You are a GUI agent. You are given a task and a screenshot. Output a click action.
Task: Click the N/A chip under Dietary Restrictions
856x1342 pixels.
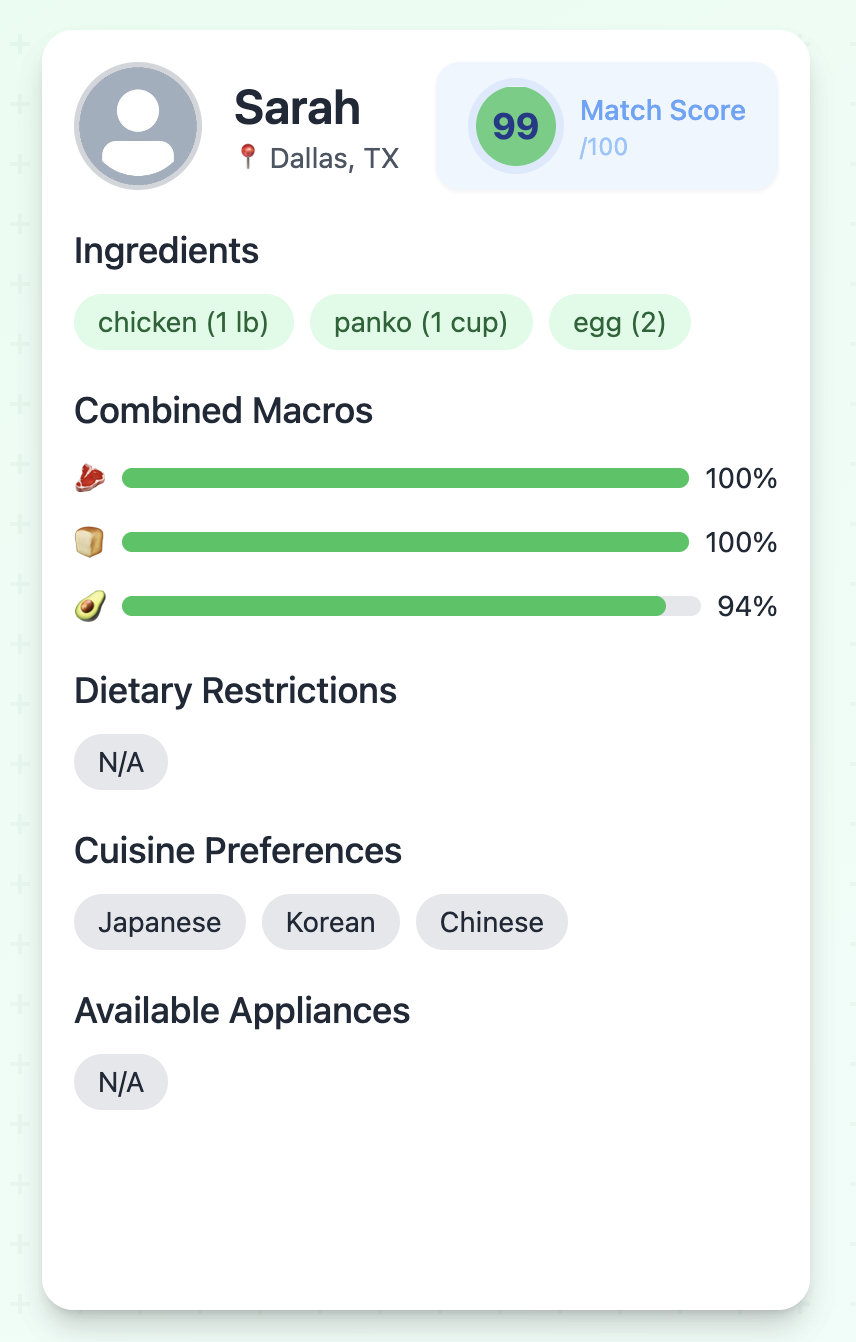coord(121,764)
